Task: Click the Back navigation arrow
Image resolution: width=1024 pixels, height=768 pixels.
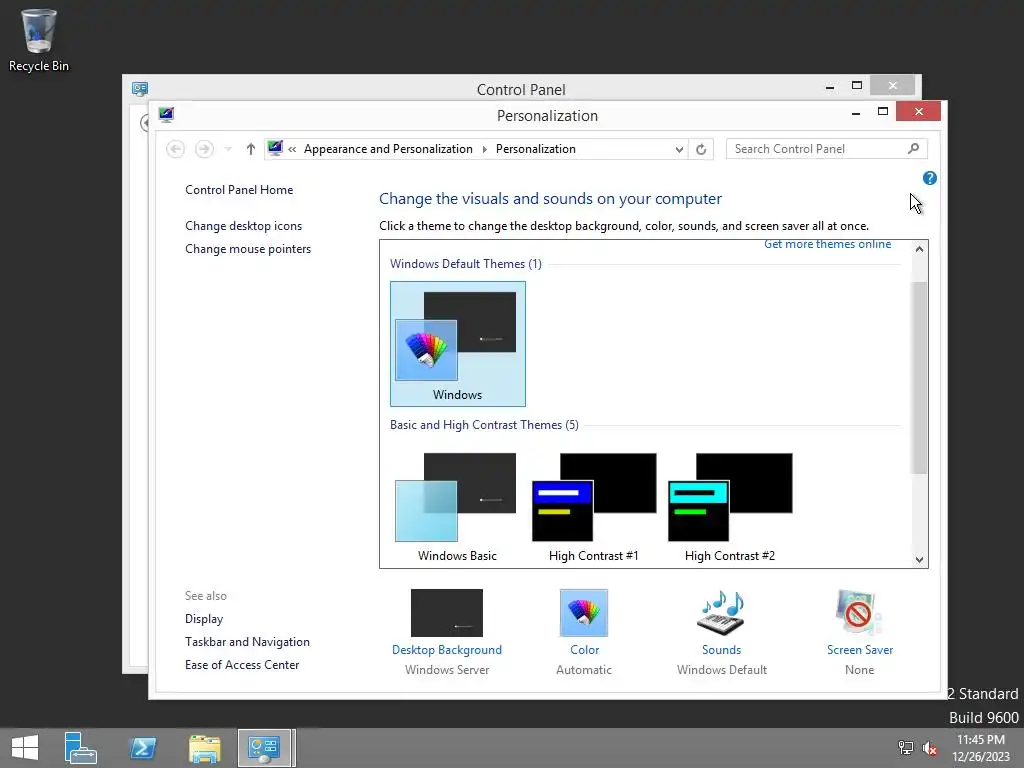Action: pos(176,149)
